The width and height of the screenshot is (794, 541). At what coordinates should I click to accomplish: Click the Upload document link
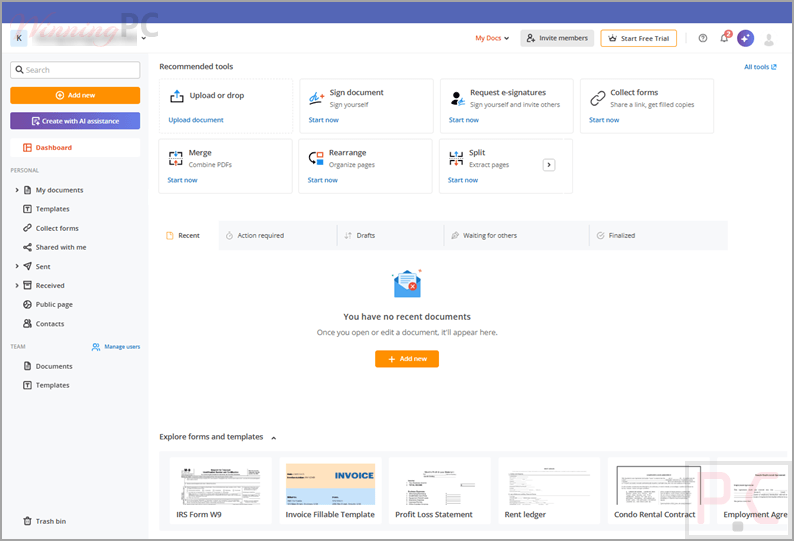(x=196, y=120)
